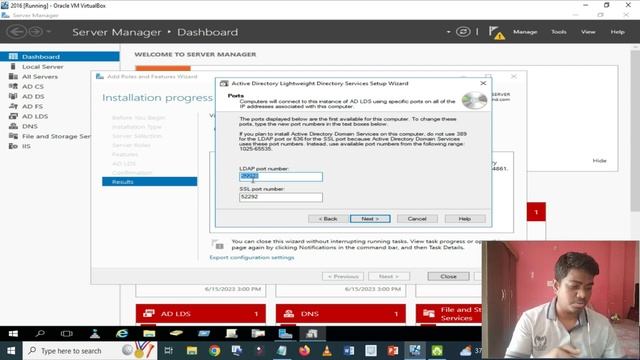Select Local Server in the sidebar
The image size is (640, 360).
(42, 67)
